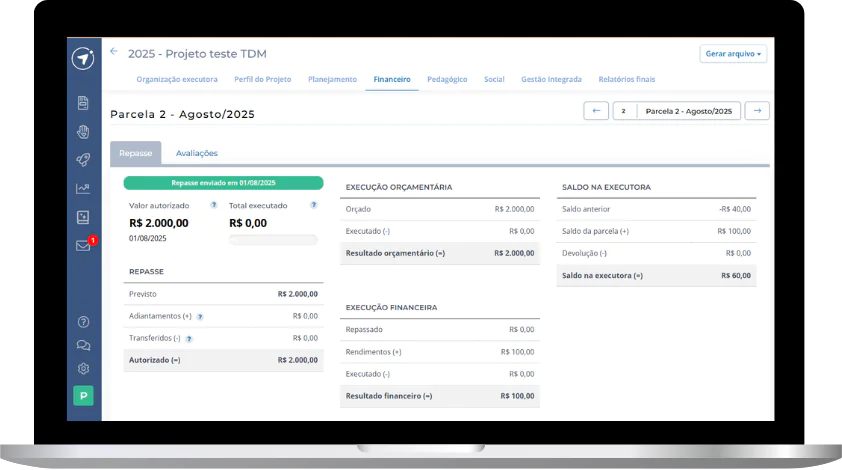Open the settings gear in the sidebar

(x=84, y=368)
